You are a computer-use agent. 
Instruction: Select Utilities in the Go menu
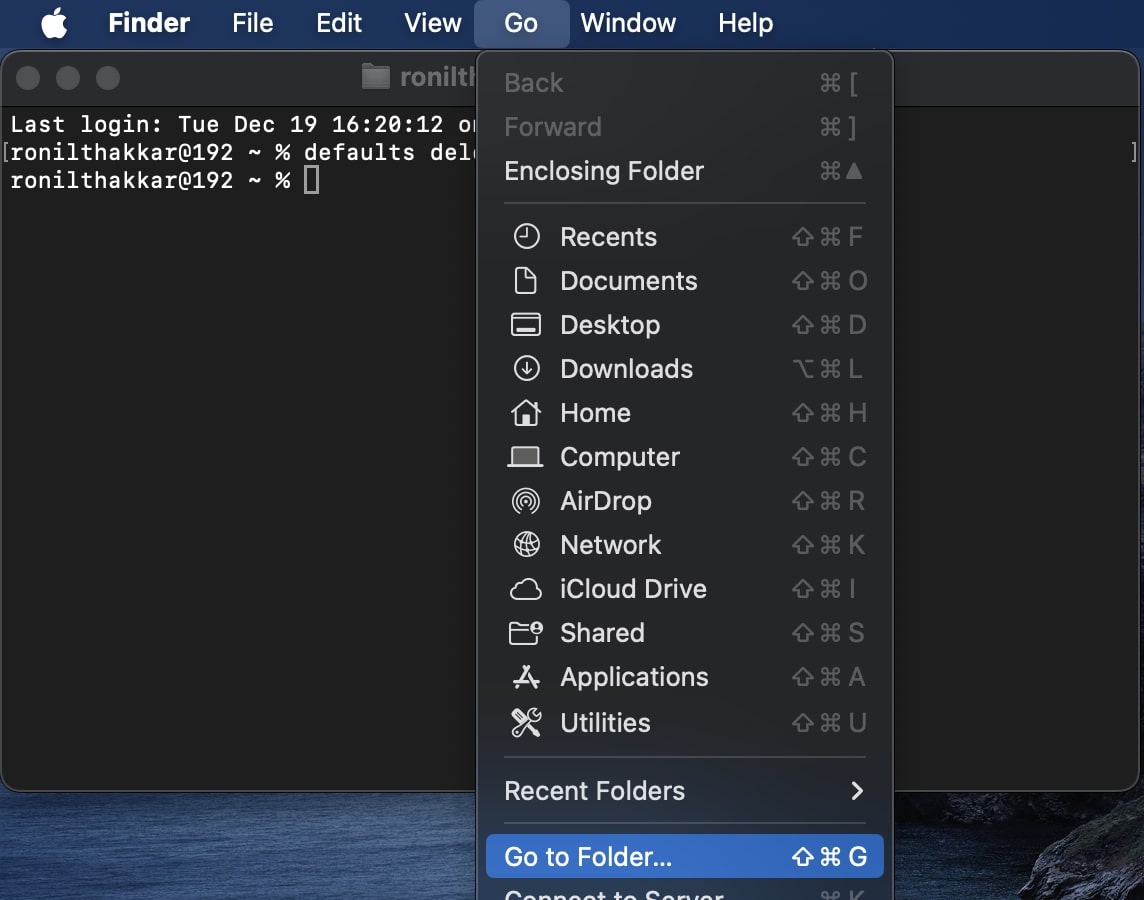pos(684,722)
